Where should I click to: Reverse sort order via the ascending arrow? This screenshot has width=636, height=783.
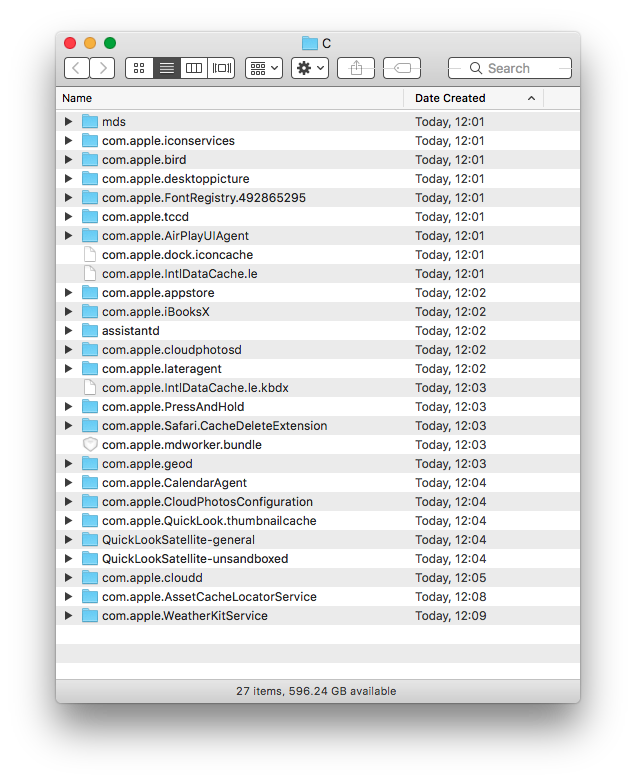coord(531,98)
